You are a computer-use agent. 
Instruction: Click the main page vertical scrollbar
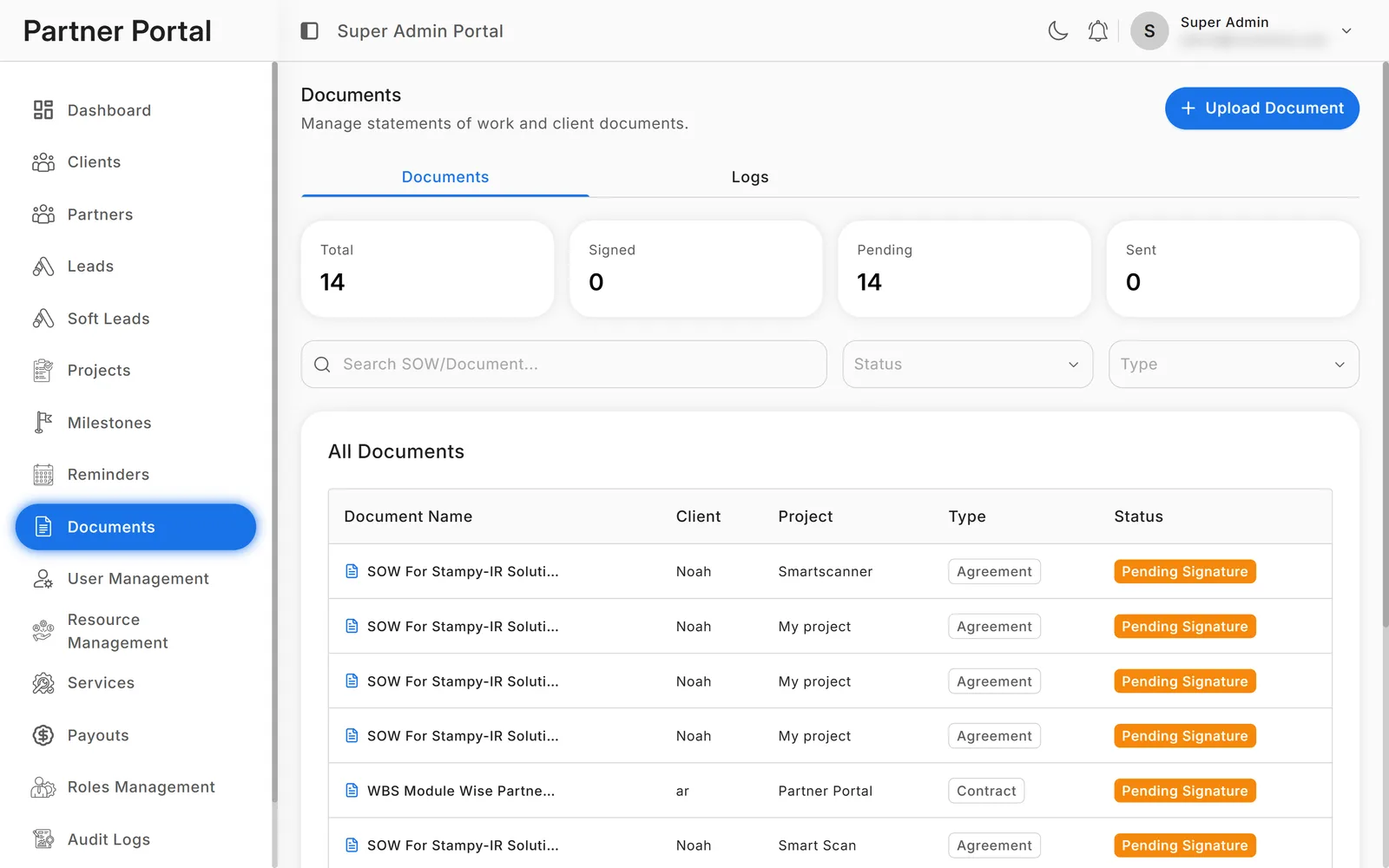(1385, 344)
